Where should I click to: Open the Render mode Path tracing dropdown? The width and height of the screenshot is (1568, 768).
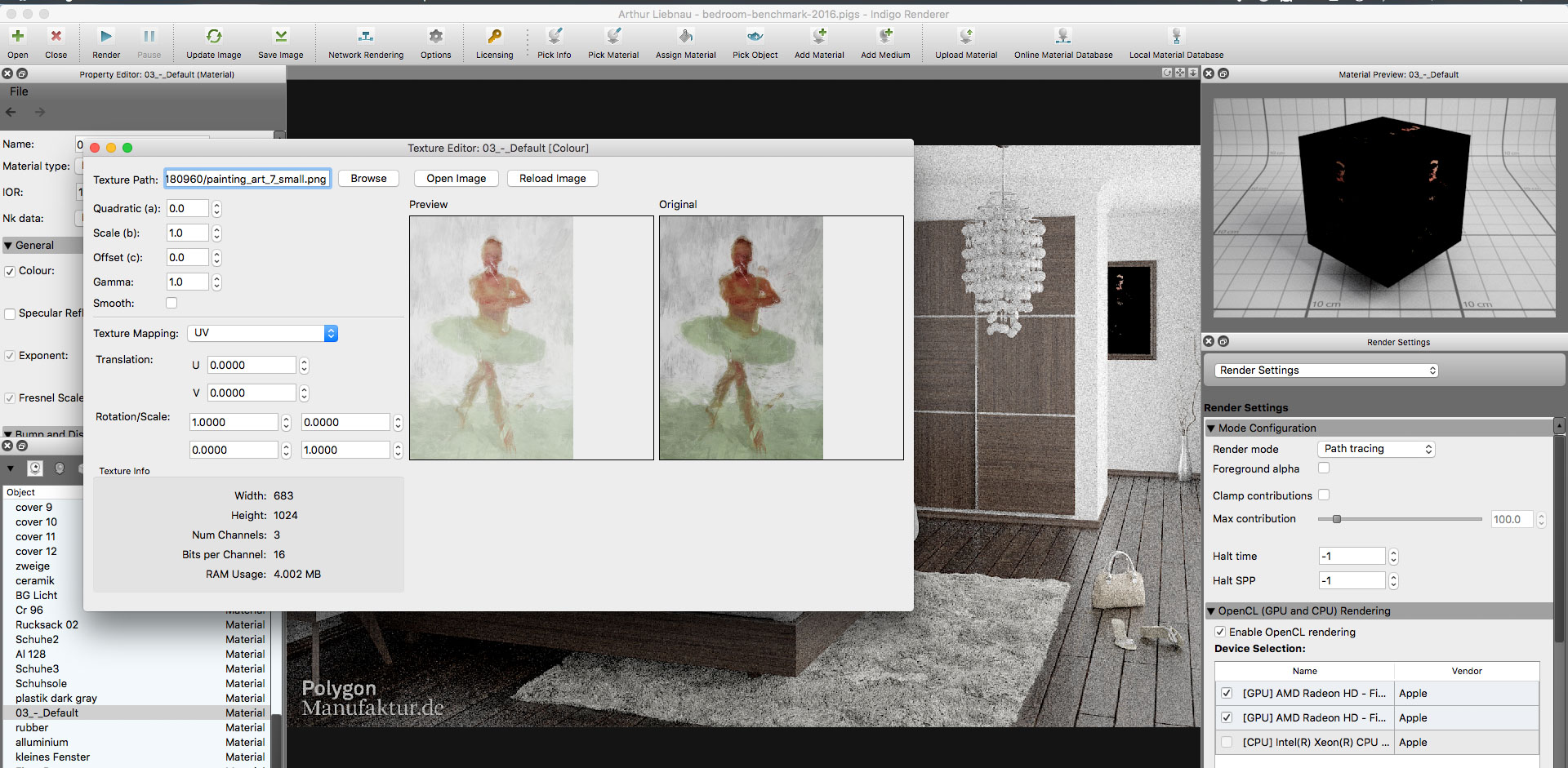point(1376,449)
